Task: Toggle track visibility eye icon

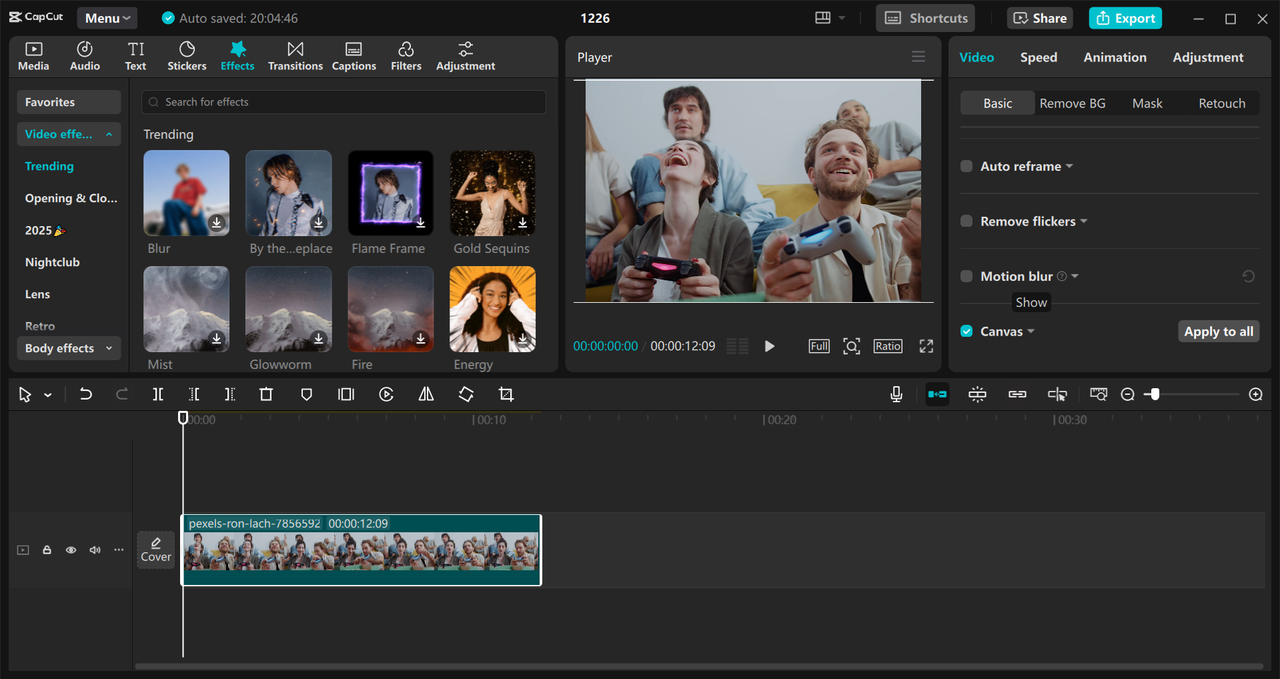Action: pos(71,550)
